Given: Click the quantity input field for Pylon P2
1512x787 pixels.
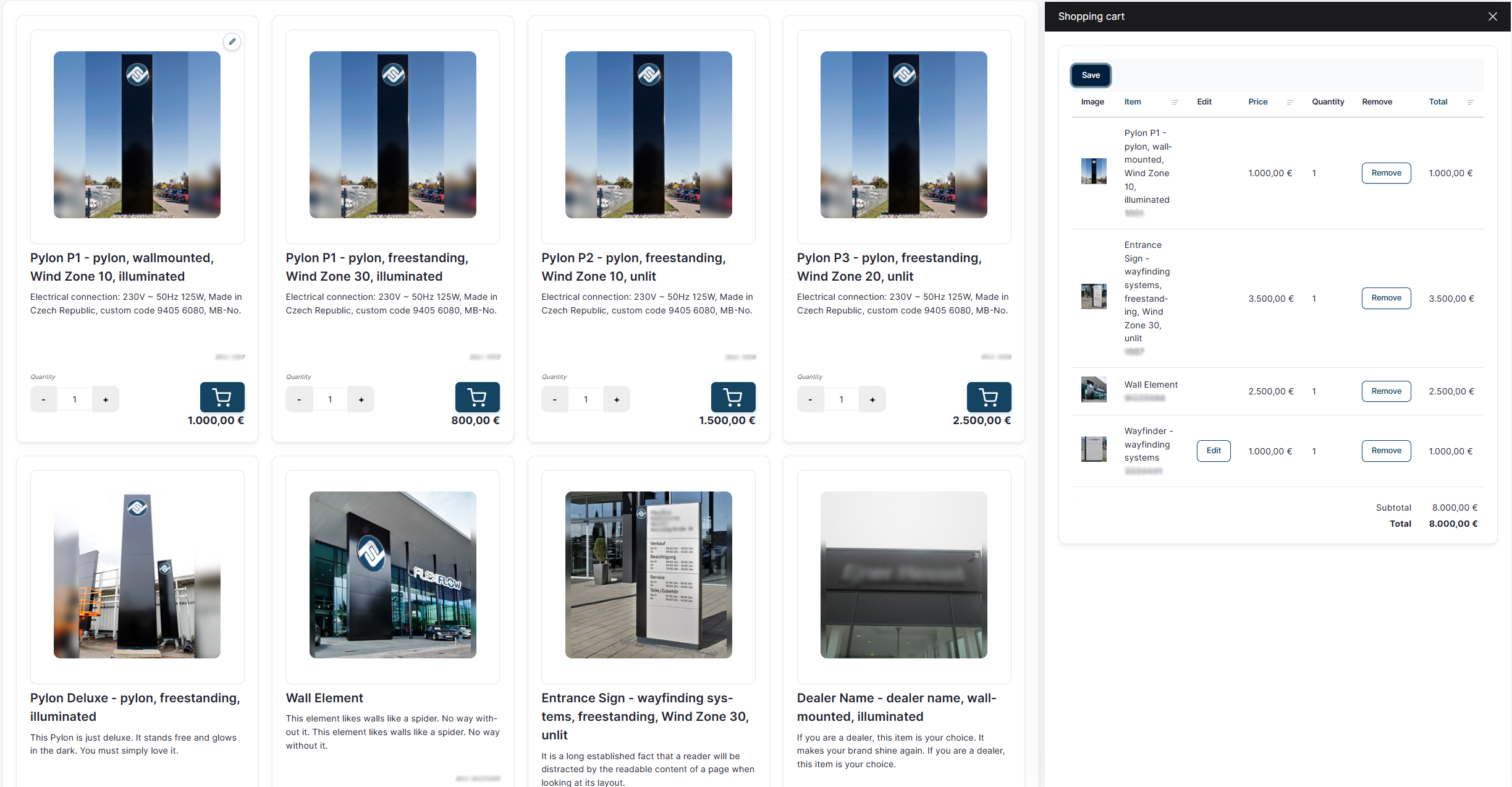Looking at the screenshot, I should tap(586, 399).
